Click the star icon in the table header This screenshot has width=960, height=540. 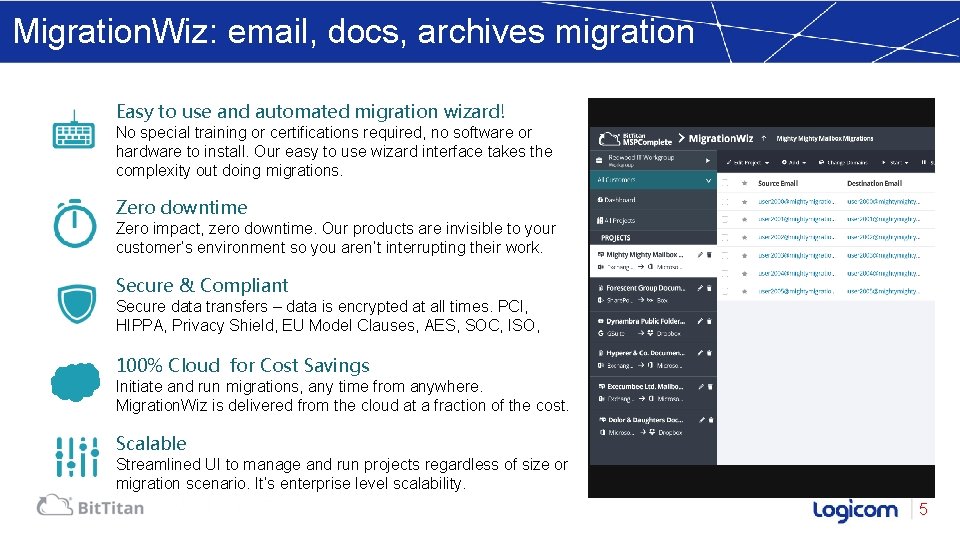tap(744, 183)
